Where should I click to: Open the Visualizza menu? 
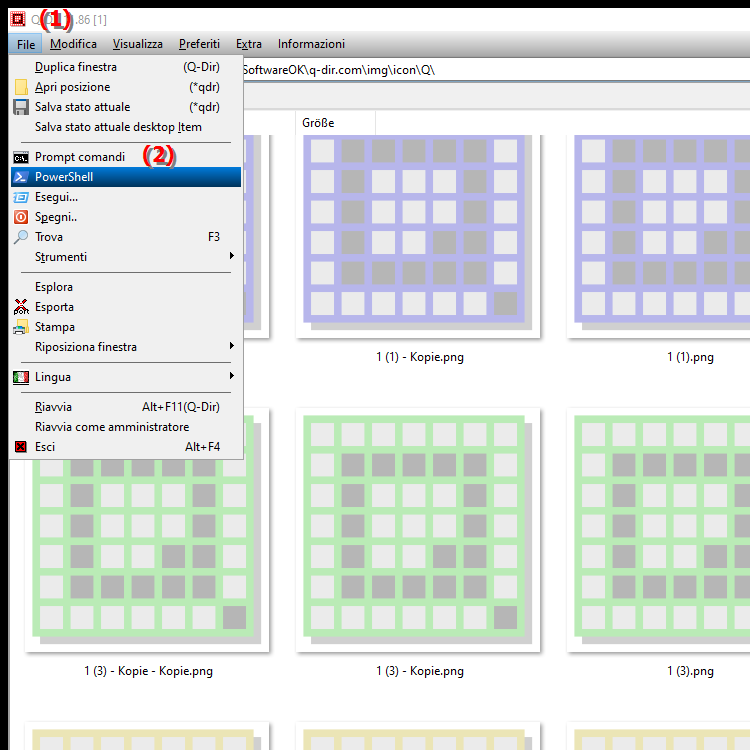(x=138, y=44)
